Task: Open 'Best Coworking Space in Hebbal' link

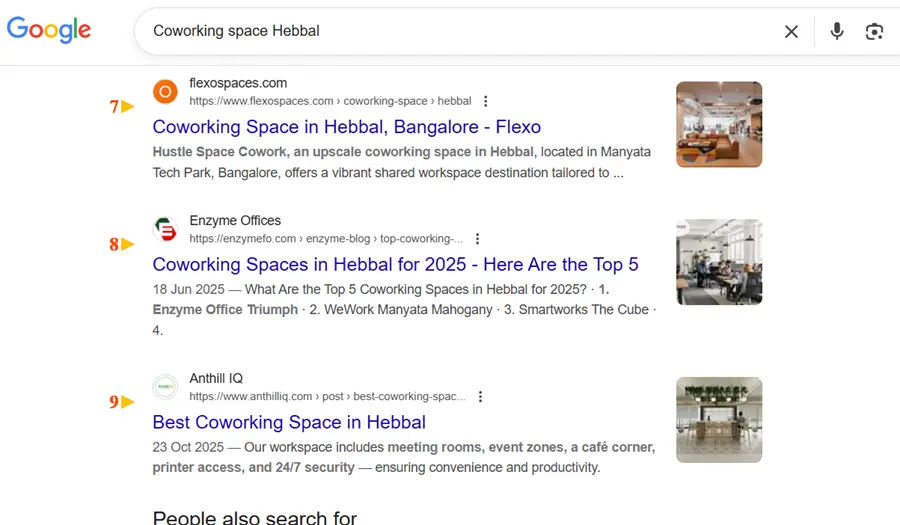Action: click(x=289, y=422)
